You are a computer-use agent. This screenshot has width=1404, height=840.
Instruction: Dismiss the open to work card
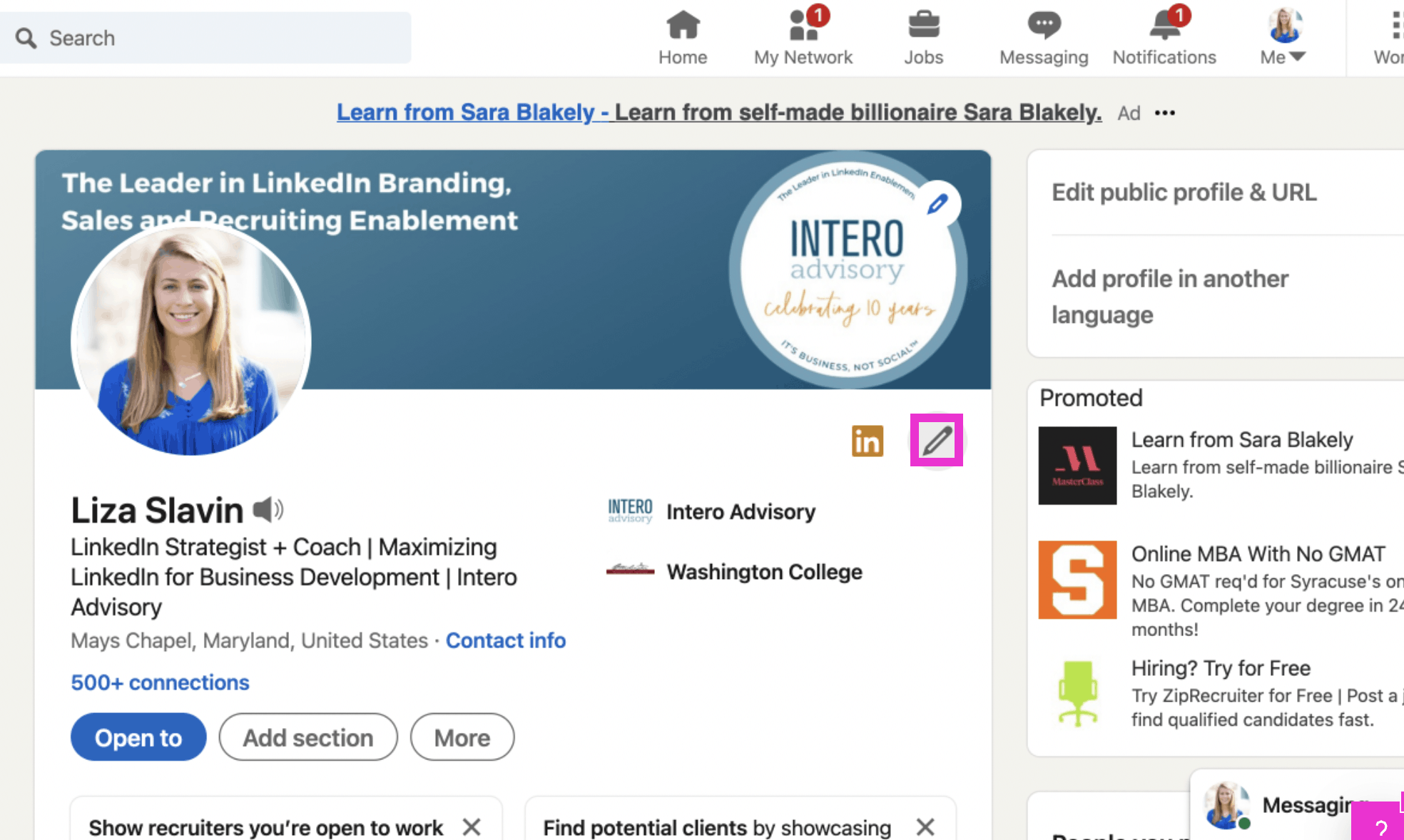pos(471,827)
